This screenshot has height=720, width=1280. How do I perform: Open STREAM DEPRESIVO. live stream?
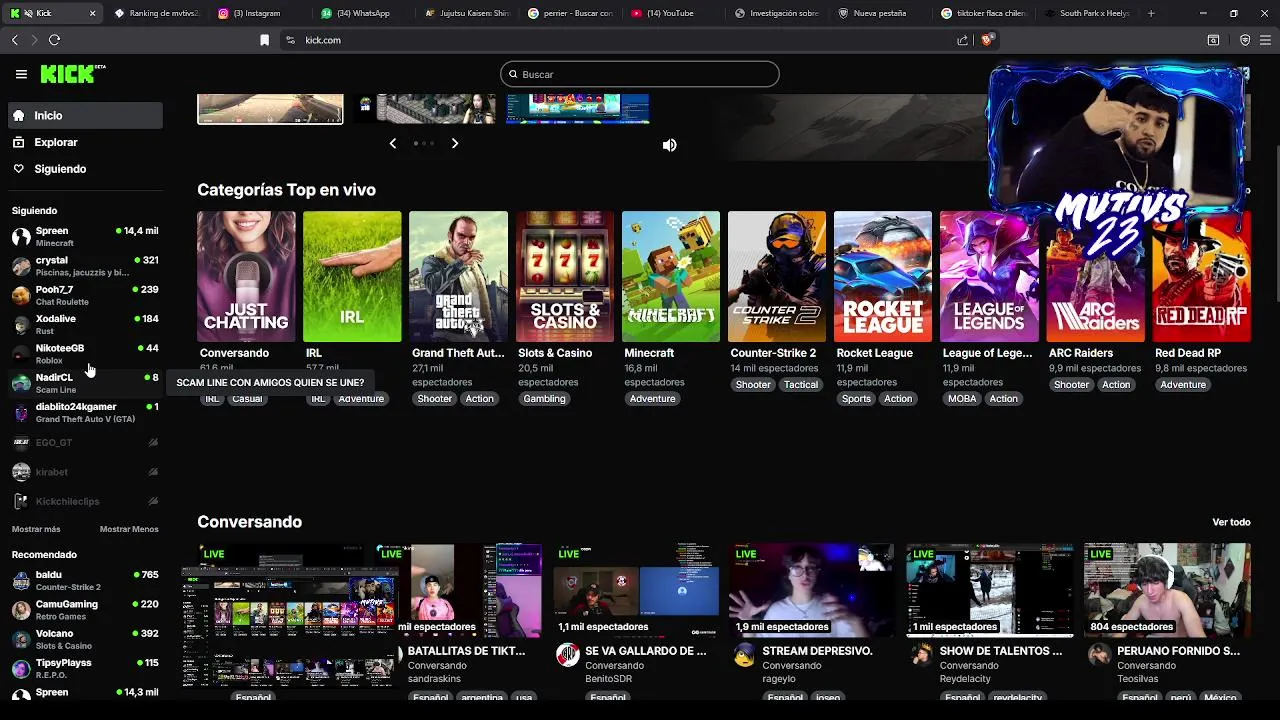[817, 651]
